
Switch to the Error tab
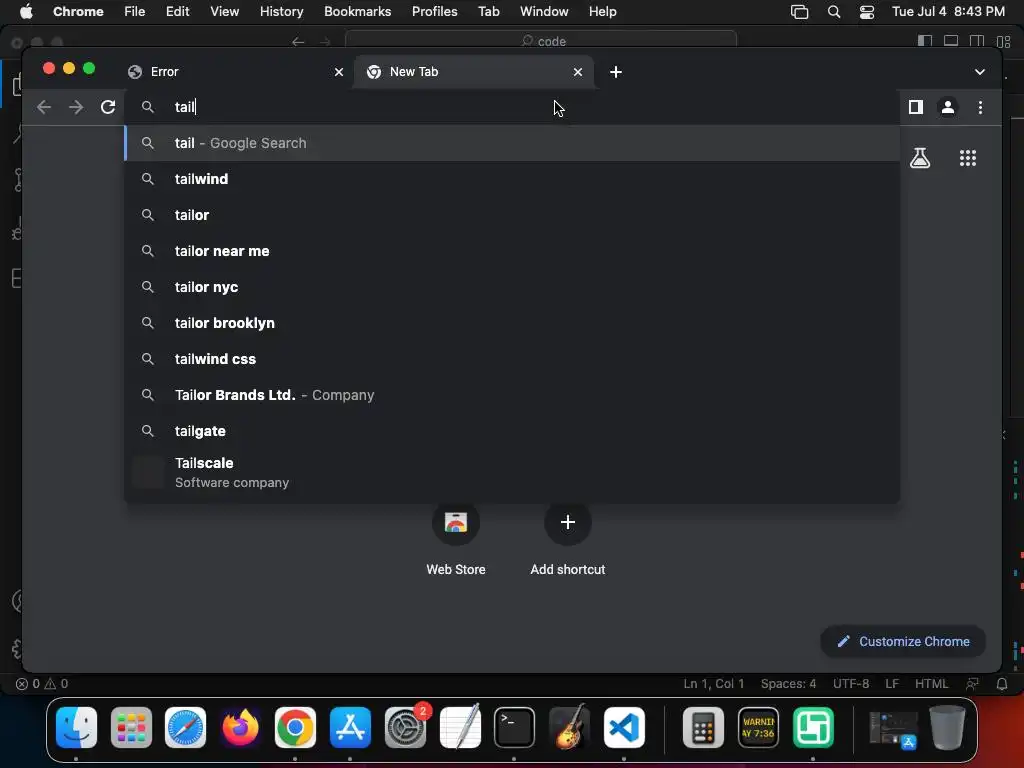point(236,72)
